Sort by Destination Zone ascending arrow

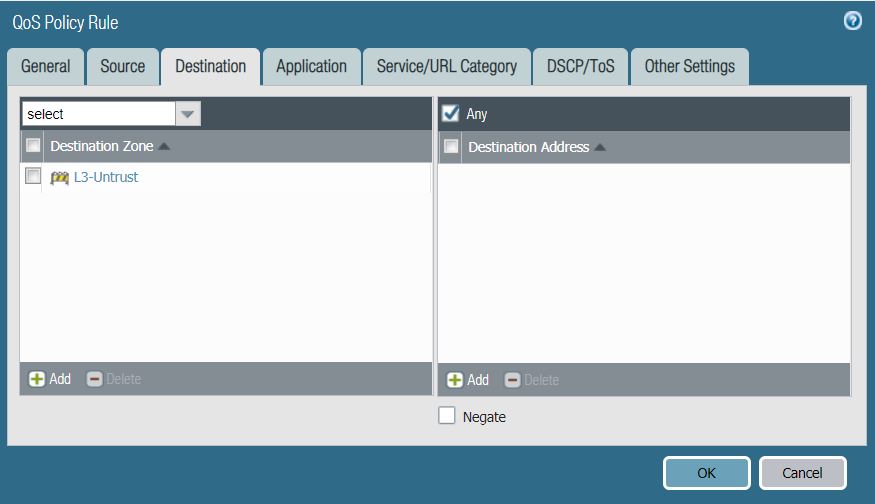tap(164, 146)
